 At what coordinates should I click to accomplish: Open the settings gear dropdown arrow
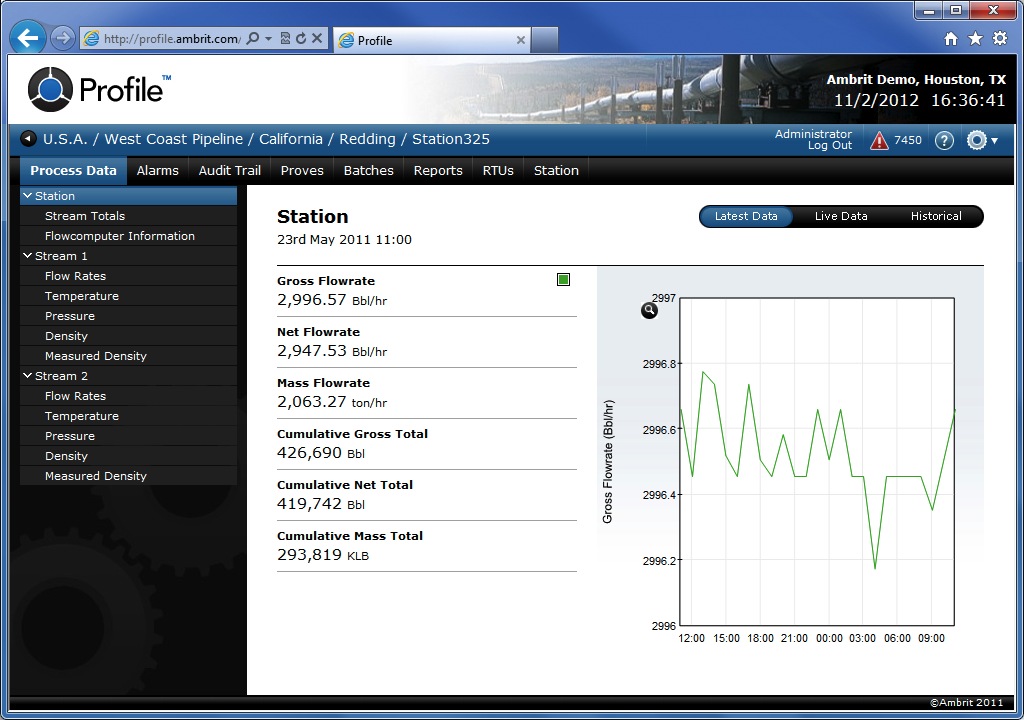point(994,140)
